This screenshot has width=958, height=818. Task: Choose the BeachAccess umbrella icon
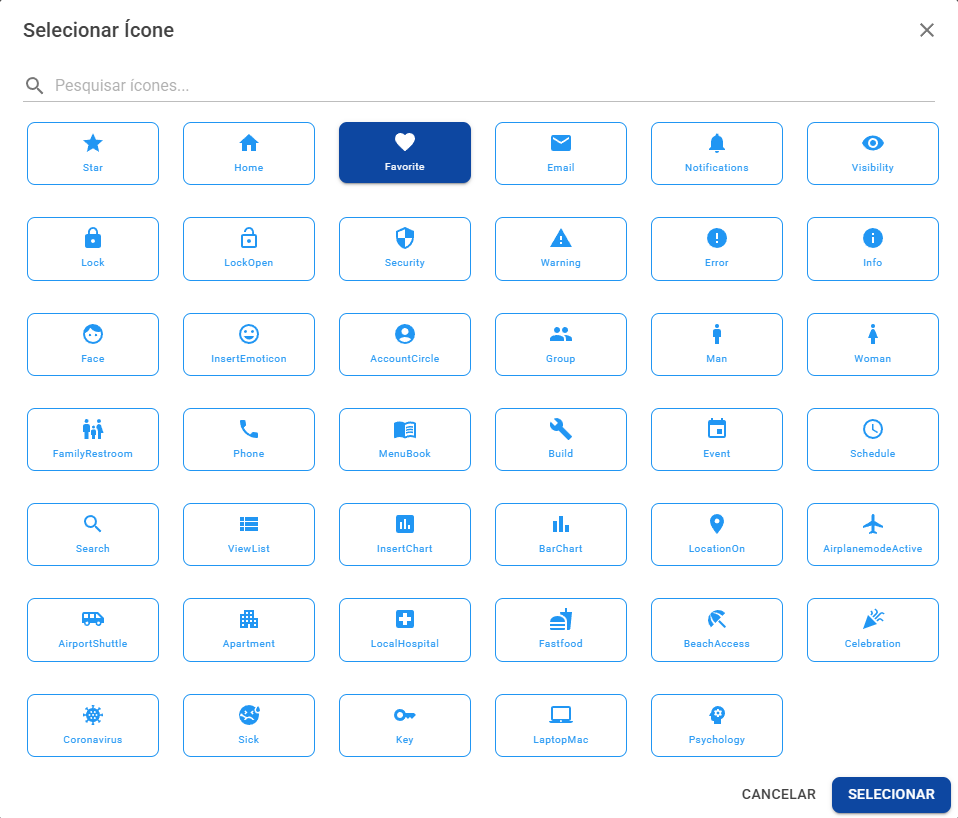point(717,630)
